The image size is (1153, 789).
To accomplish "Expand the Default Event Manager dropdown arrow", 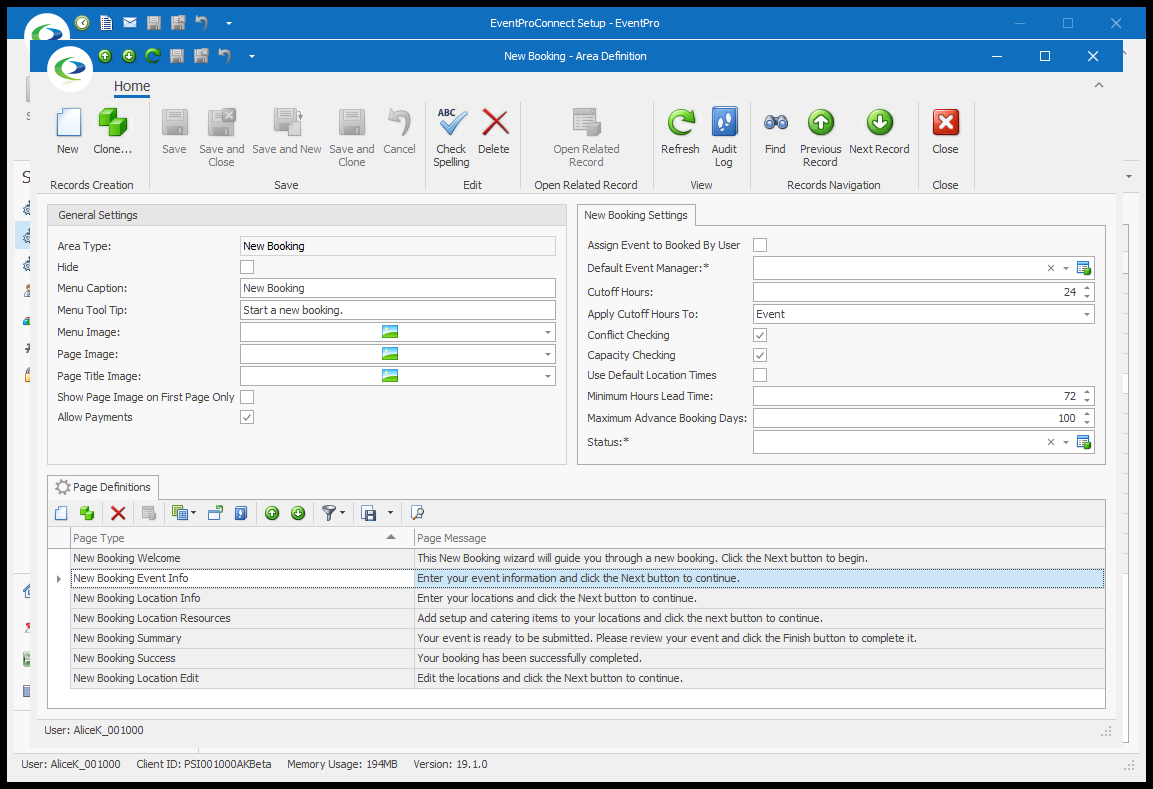I will [1065, 268].
